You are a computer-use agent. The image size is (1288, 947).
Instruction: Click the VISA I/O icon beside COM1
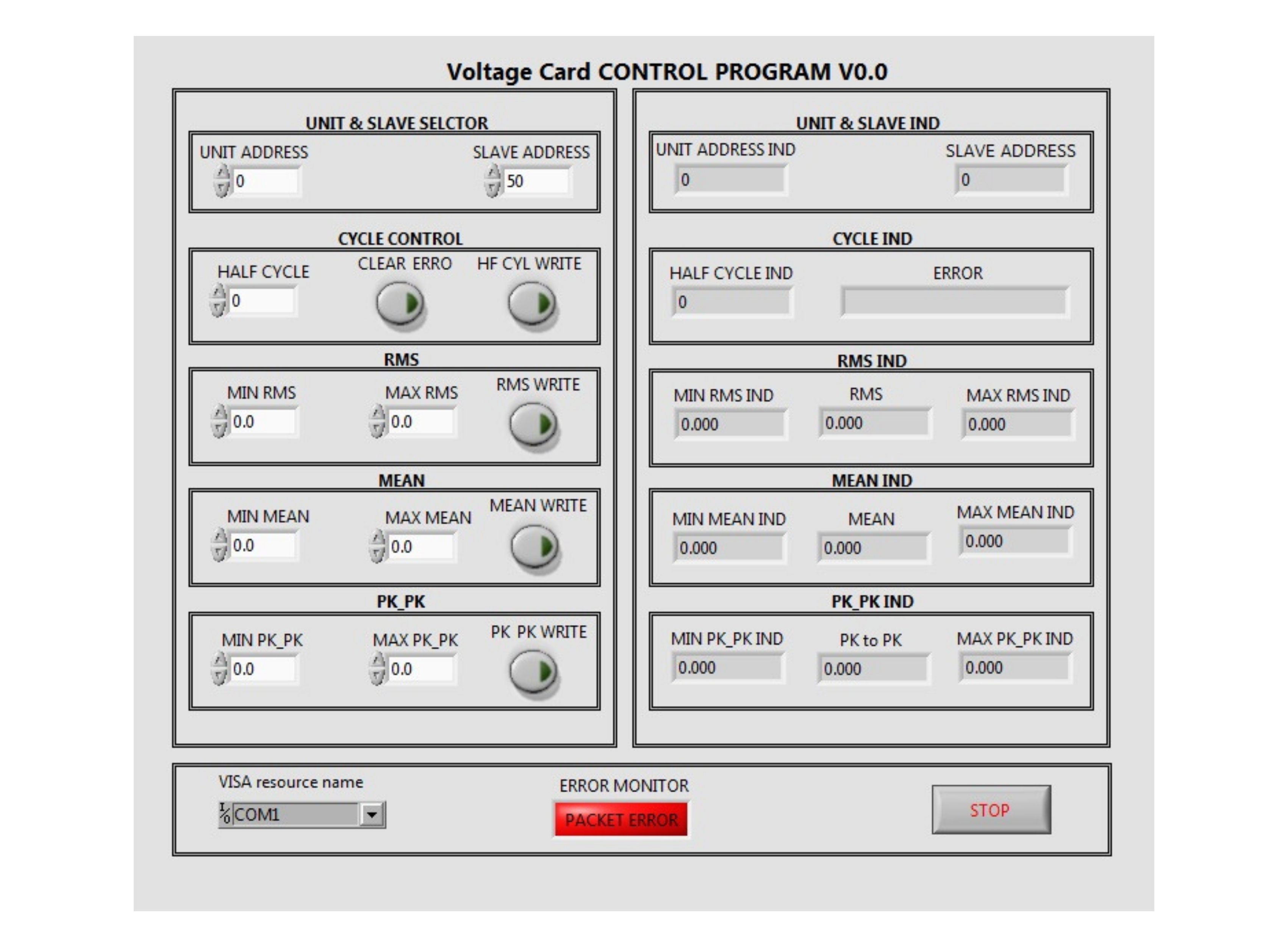click(x=225, y=814)
